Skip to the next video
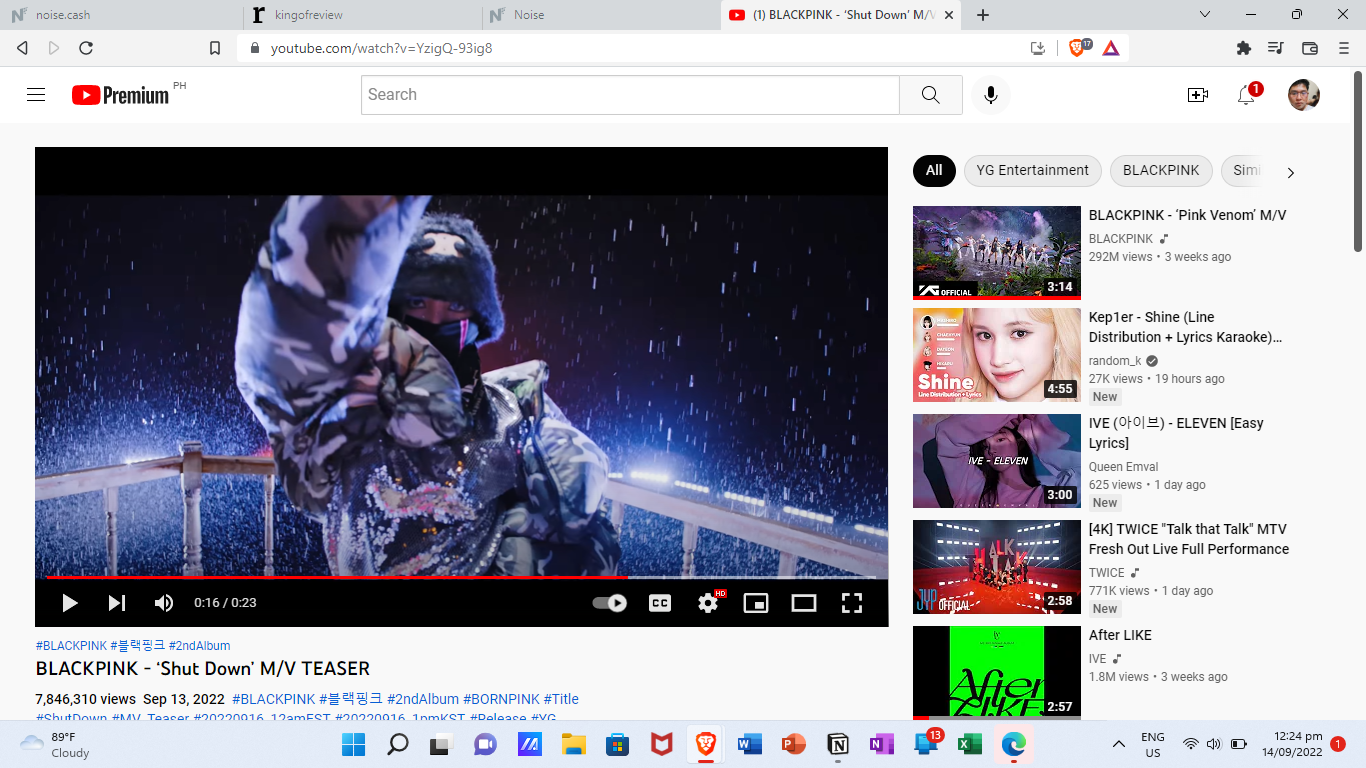Screen dimensions: 1366x768 click(117, 603)
